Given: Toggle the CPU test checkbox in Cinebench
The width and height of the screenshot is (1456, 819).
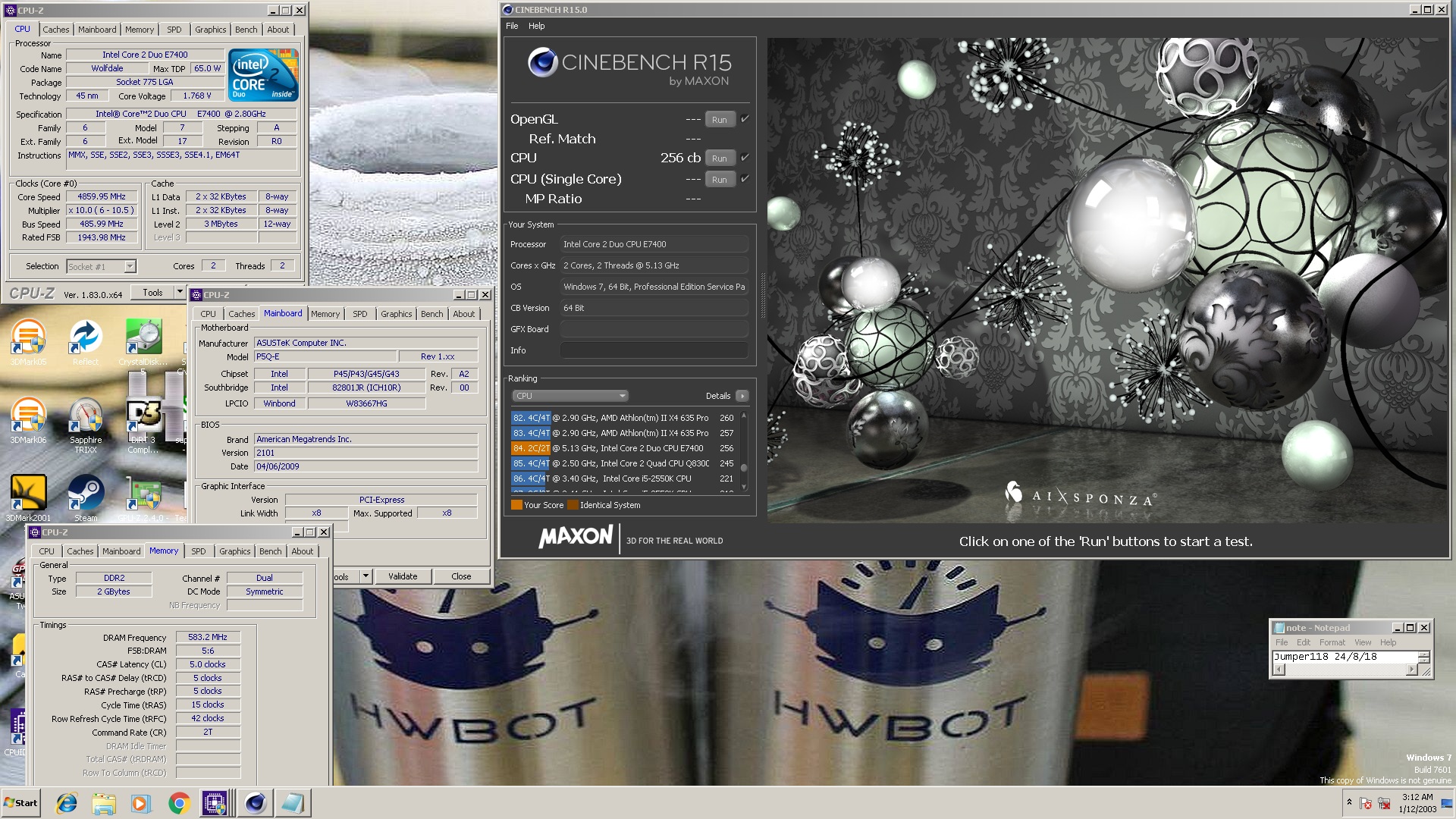Looking at the screenshot, I should (x=745, y=157).
